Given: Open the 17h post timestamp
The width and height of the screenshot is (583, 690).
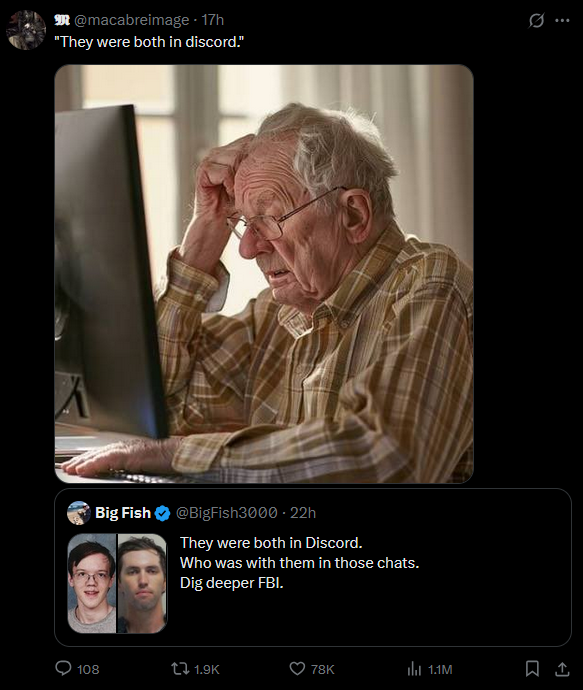Looking at the screenshot, I should click(213, 20).
